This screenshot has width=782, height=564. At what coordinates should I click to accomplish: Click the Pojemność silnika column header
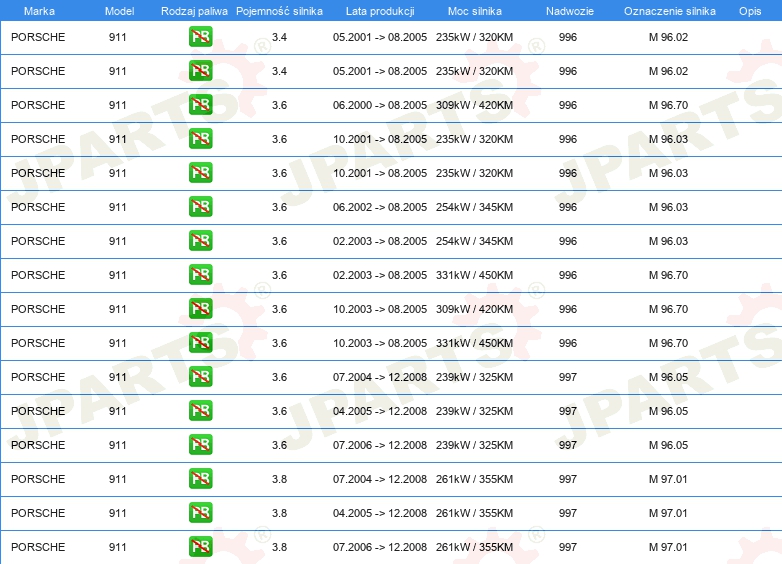click(279, 11)
